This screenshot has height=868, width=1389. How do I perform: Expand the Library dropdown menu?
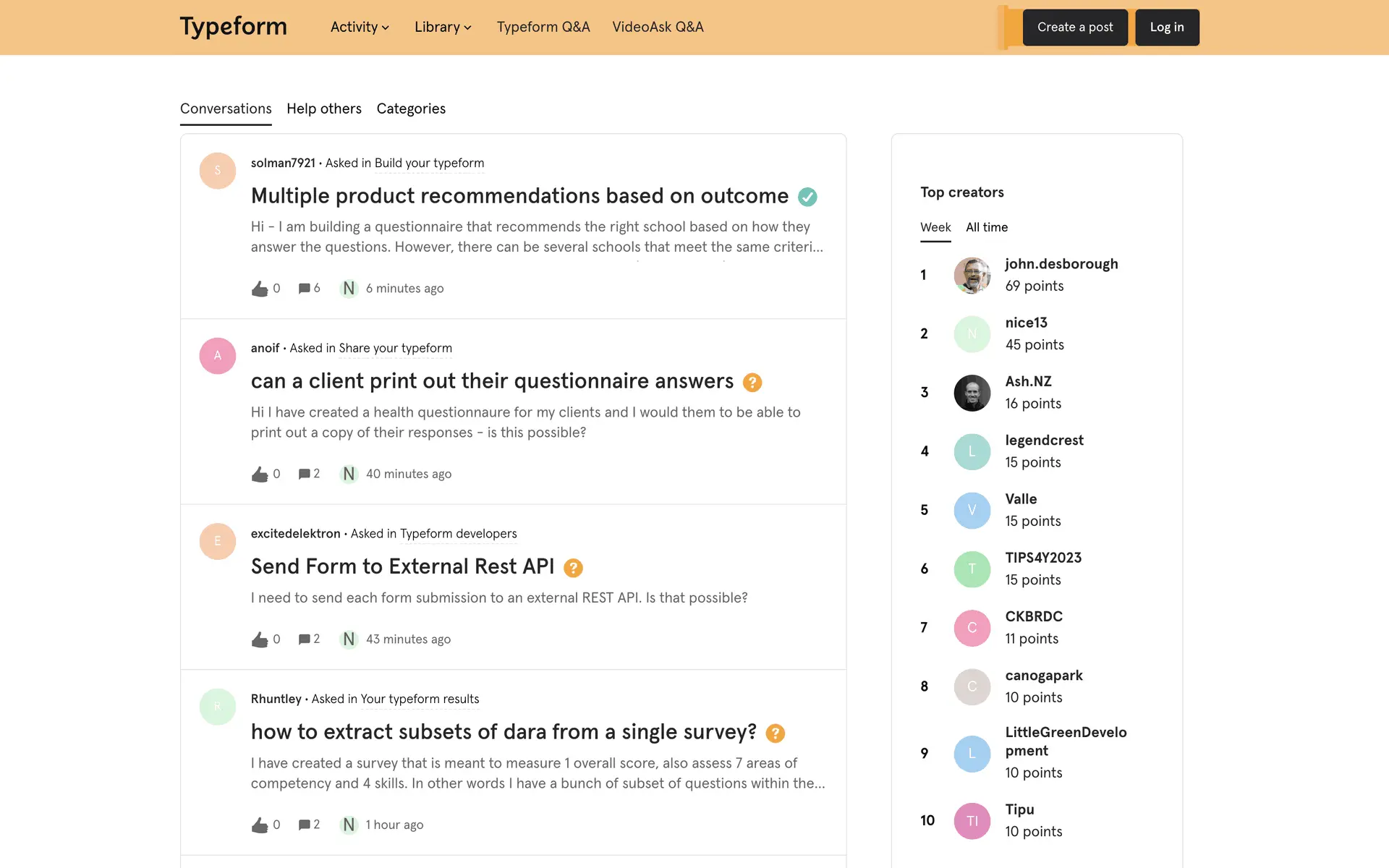point(443,27)
